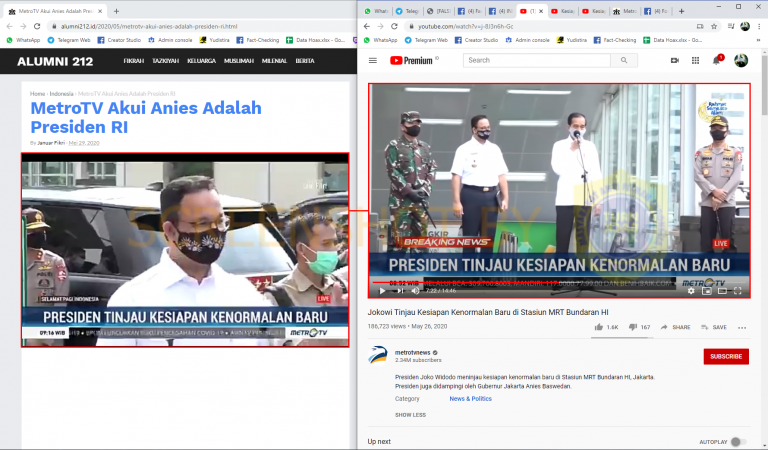Screen dimensions: 768x450
Task: Open the YouTube account avatar menu
Action: coord(741,60)
